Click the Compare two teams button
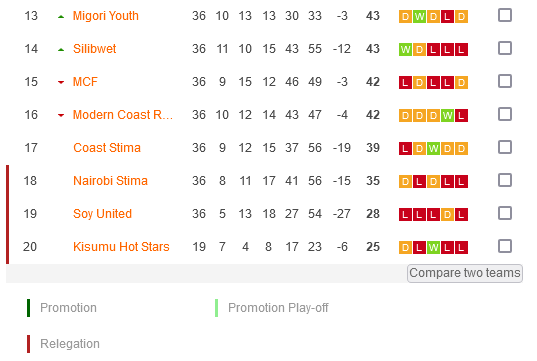Viewport: 537px width, 361px height. coord(465,273)
